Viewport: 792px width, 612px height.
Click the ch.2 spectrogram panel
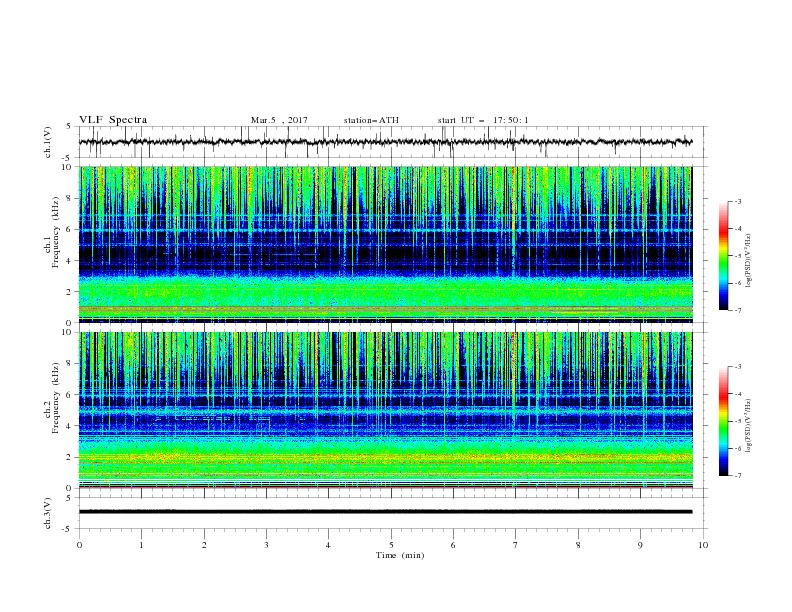385,410
